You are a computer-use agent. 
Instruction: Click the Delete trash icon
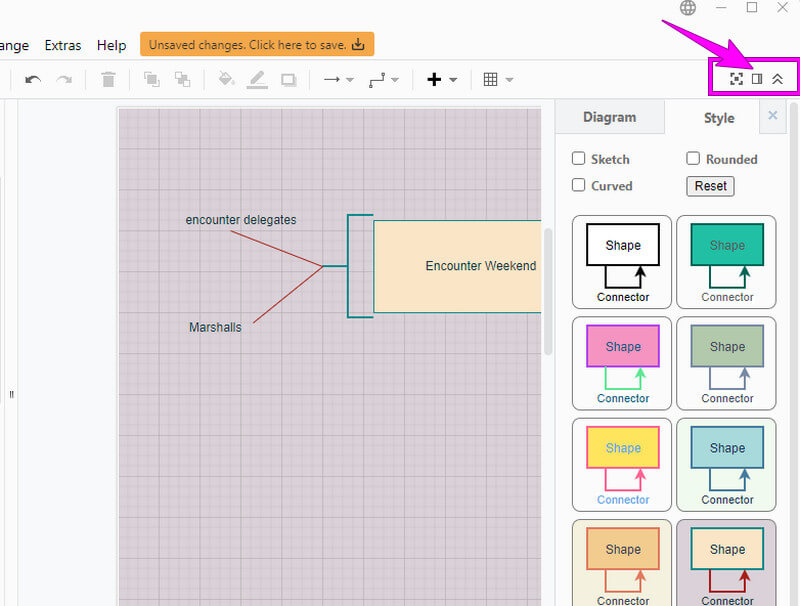tap(108, 79)
